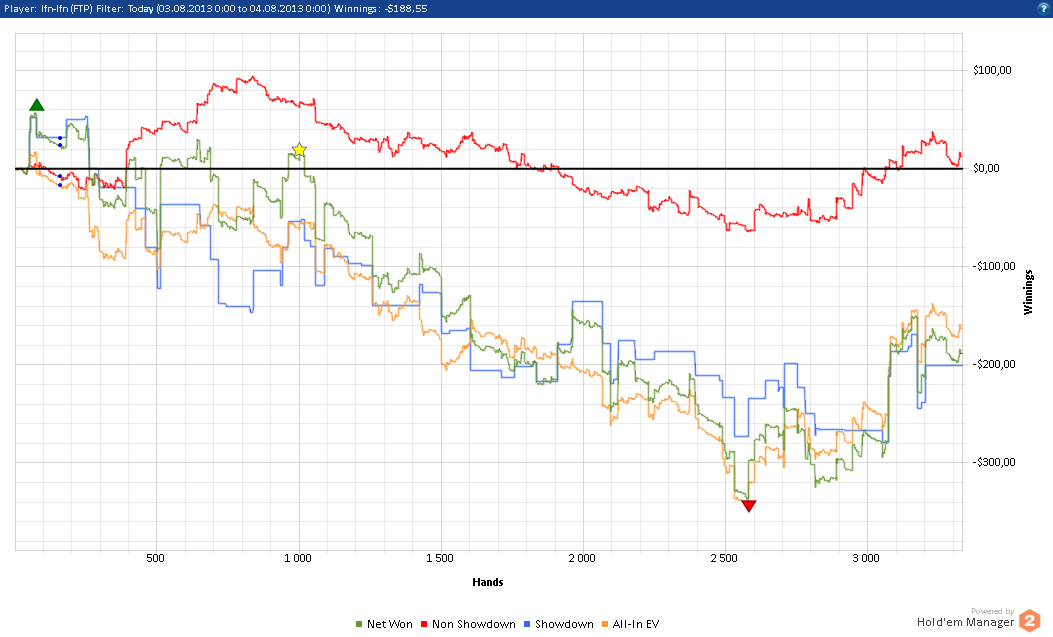Click the green triangle peak marker
The width and height of the screenshot is (1053, 637).
pyautogui.click(x=37, y=105)
